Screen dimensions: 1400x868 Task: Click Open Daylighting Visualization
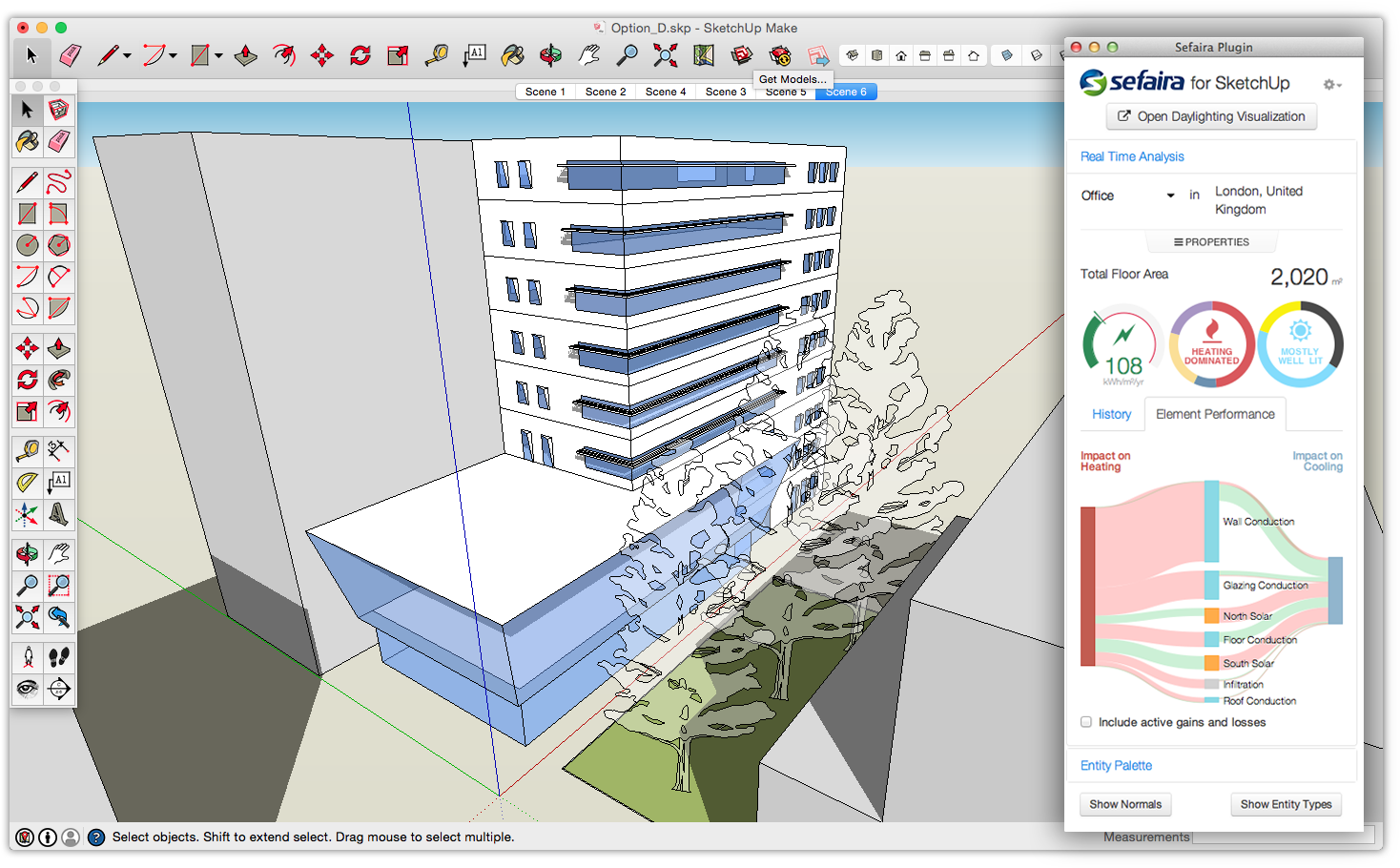click(x=1211, y=115)
